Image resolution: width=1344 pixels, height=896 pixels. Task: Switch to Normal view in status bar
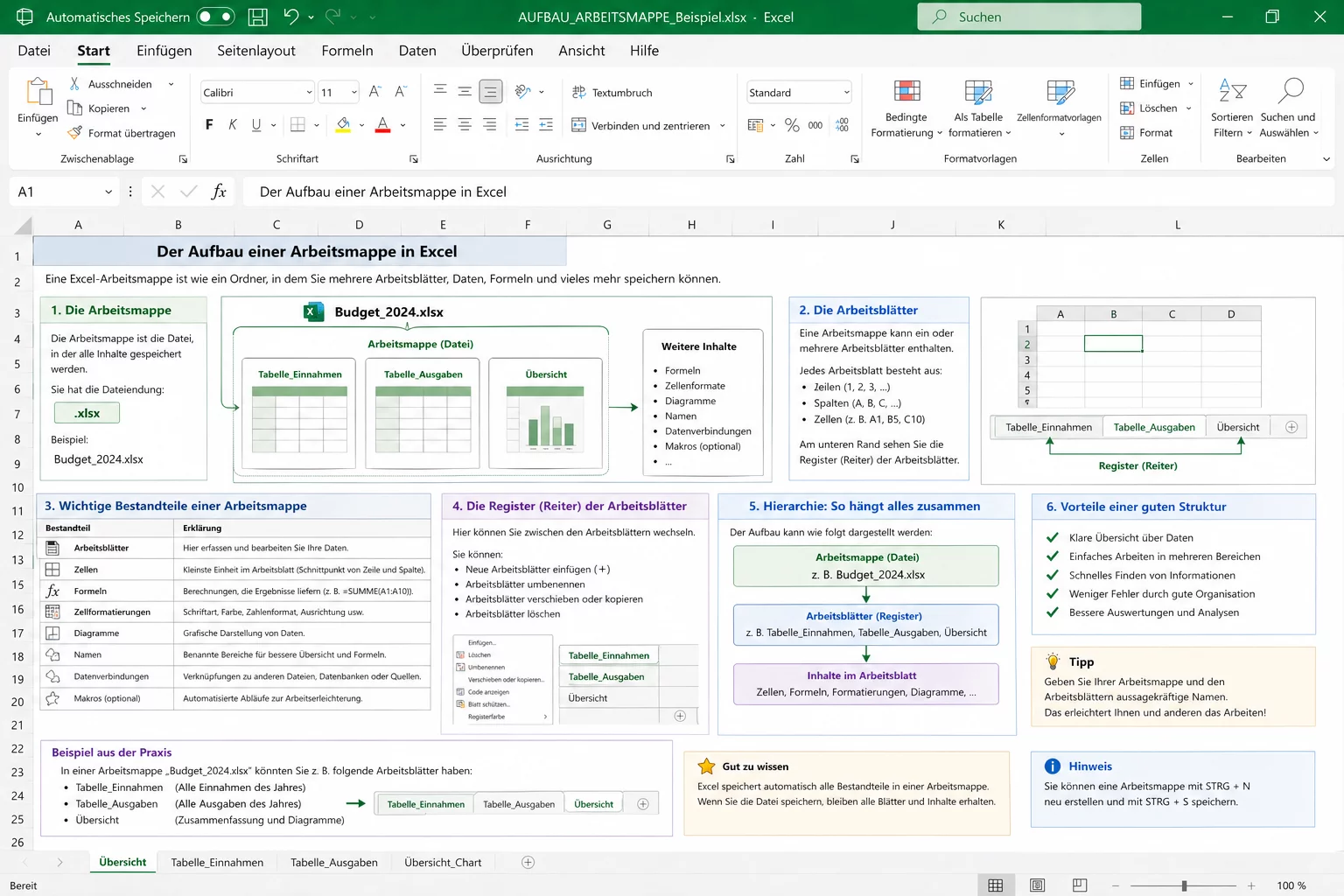click(x=996, y=885)
